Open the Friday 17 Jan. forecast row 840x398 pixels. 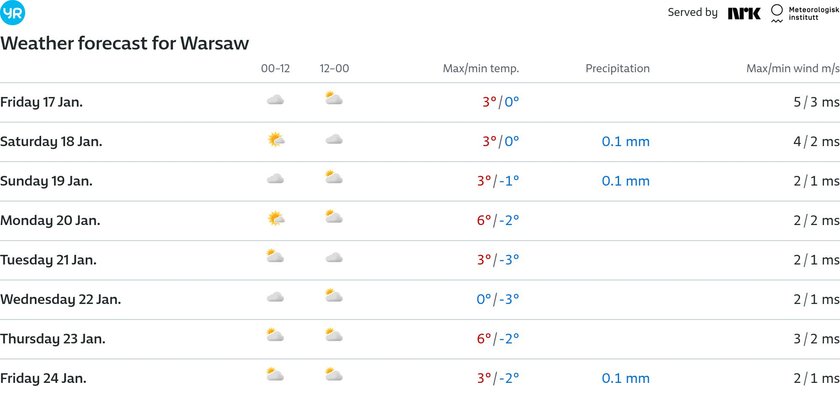point(420,102)
